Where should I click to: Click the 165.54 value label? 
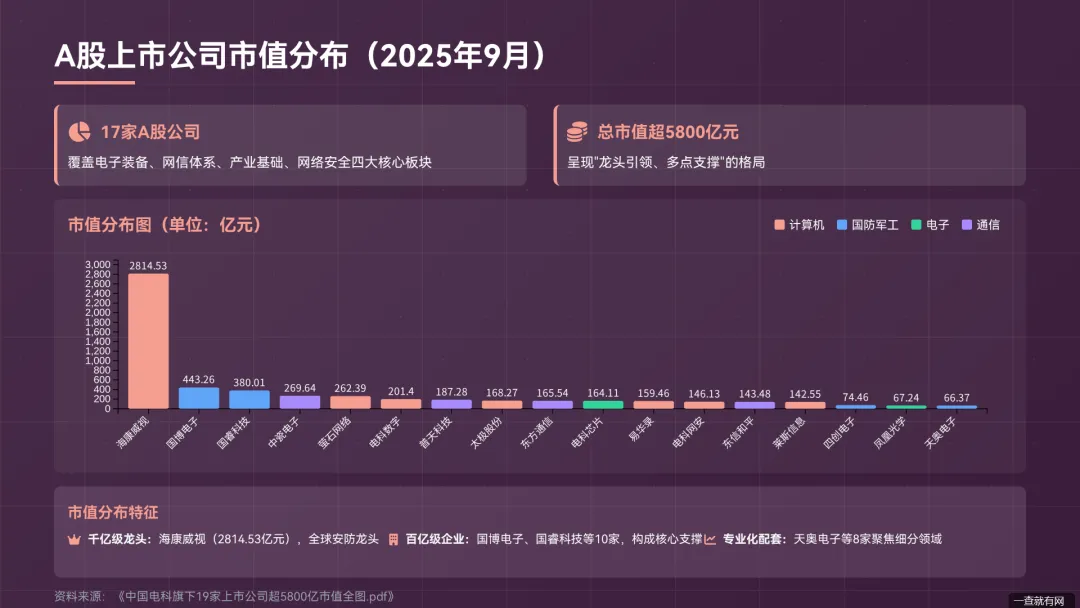552,392
